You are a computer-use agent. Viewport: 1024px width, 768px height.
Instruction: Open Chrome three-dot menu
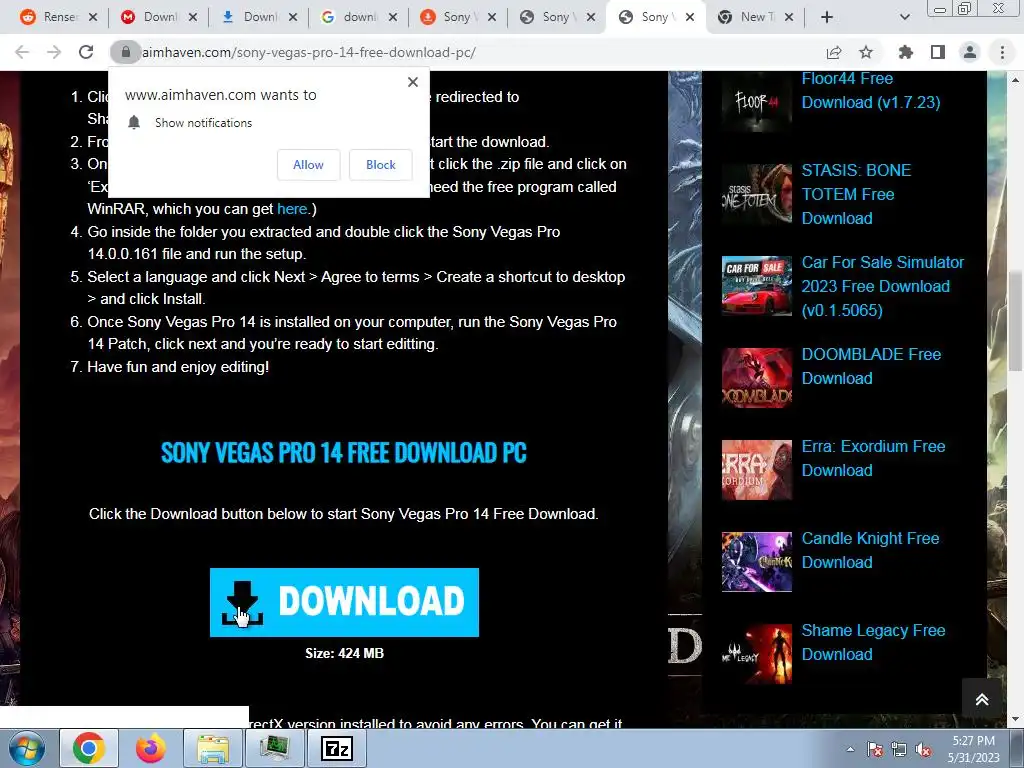tap(1002, 52)
